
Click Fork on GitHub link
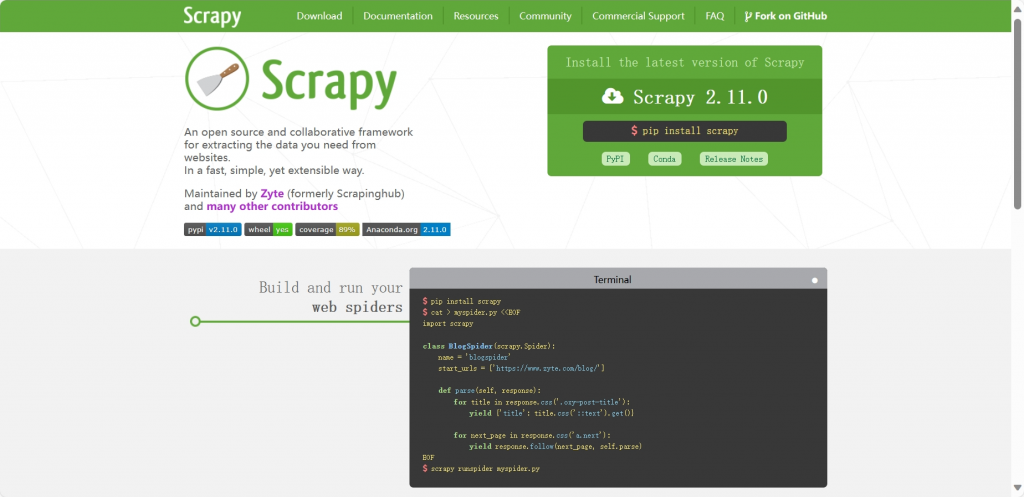(x=786, y=16)
